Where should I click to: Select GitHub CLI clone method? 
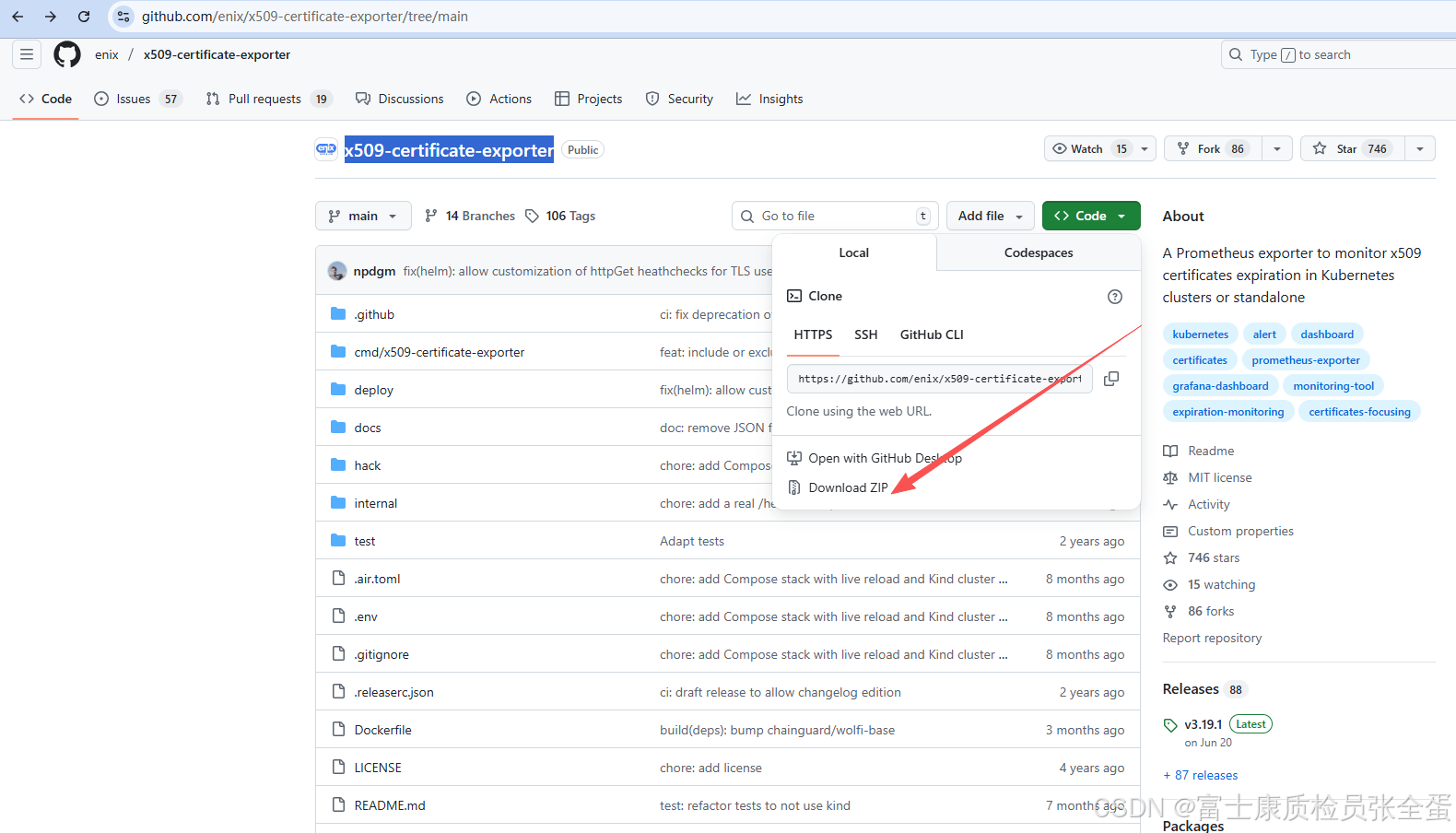(932, 334)
